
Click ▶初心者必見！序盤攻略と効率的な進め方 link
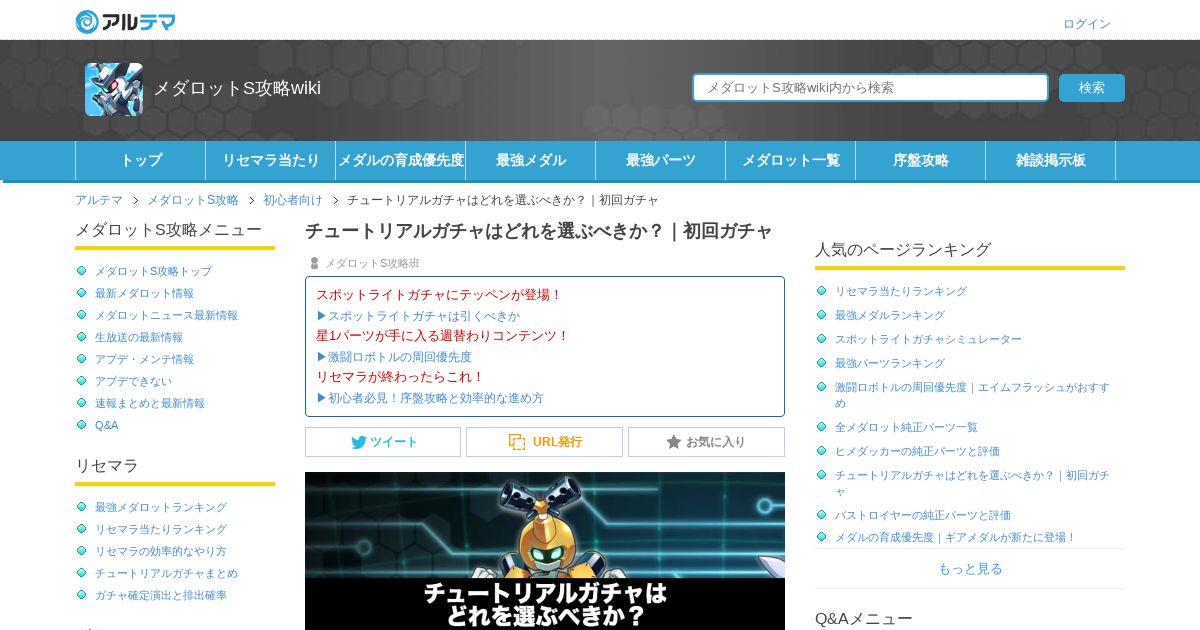[430, 398]
